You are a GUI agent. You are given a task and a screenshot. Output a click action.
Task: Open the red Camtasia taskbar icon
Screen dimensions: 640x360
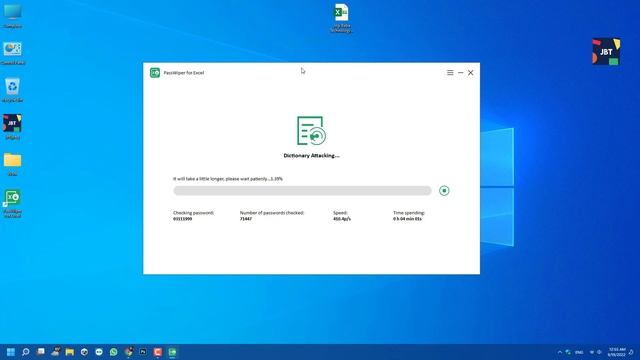[x=158, y=352]
